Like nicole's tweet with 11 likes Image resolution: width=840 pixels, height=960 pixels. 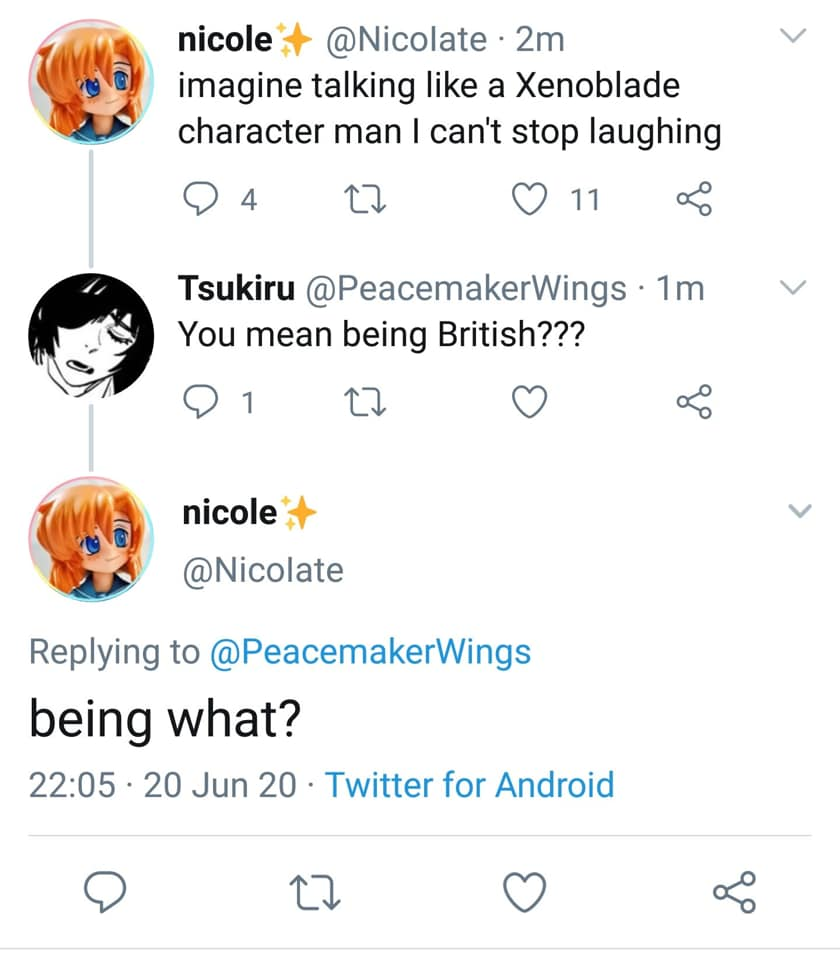(x=529, y=201)
